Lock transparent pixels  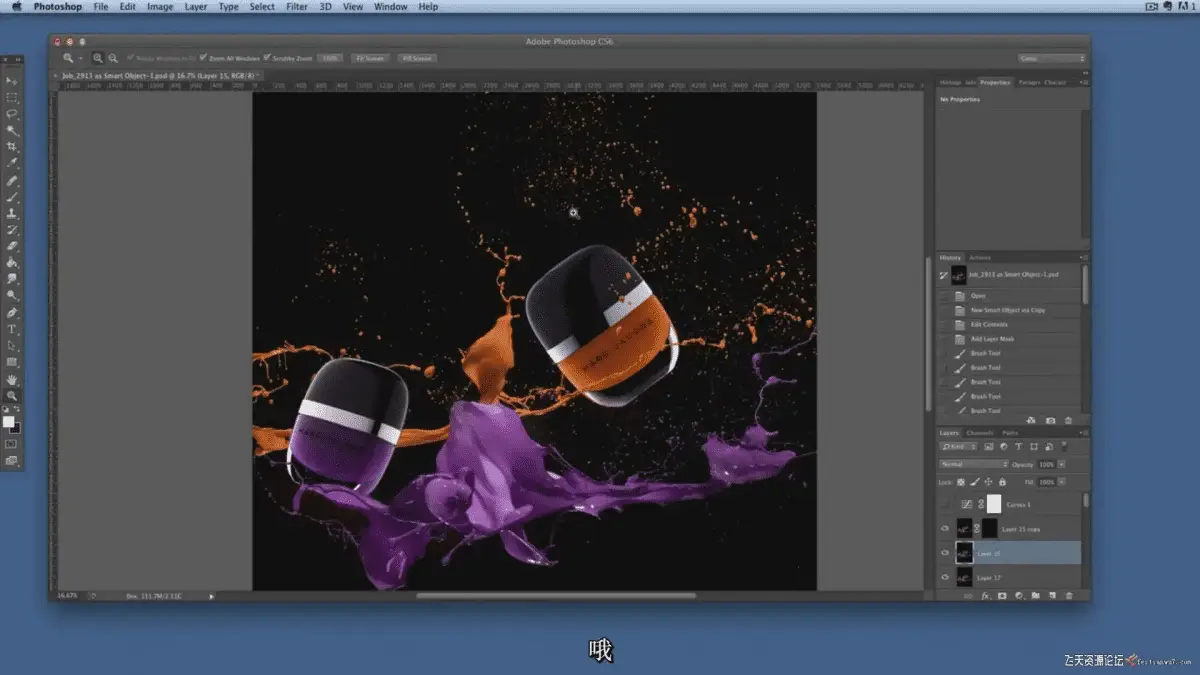[x=962, y=482]
